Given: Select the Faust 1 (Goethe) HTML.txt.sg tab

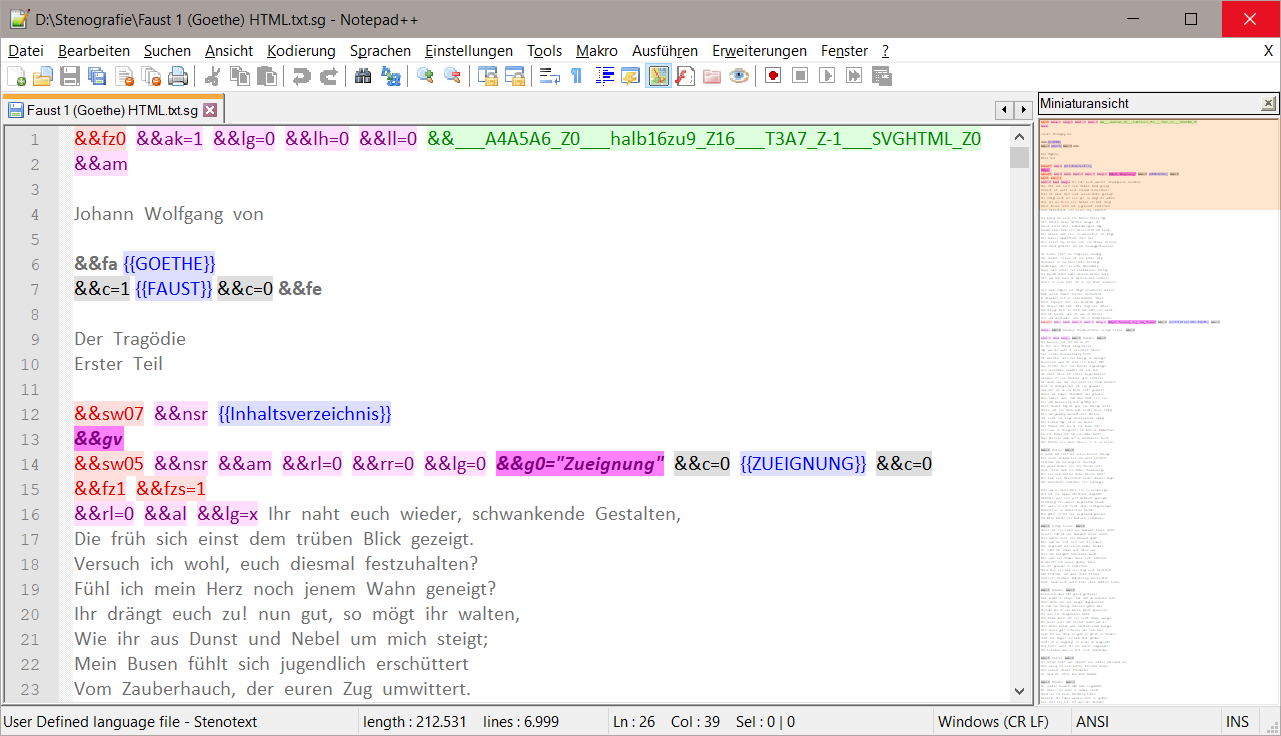Looking at the screenshot, I should (x=110, y=110).
